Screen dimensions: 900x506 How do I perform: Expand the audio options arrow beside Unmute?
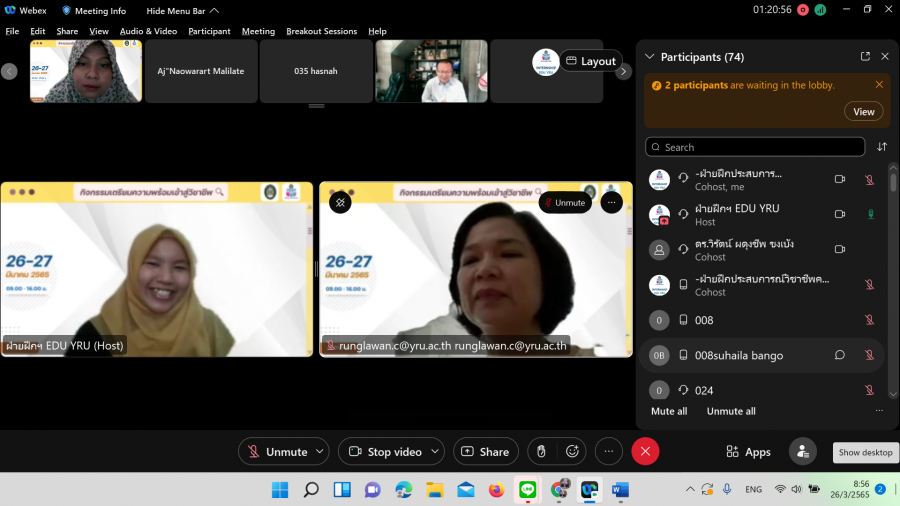tap(319, 452)
